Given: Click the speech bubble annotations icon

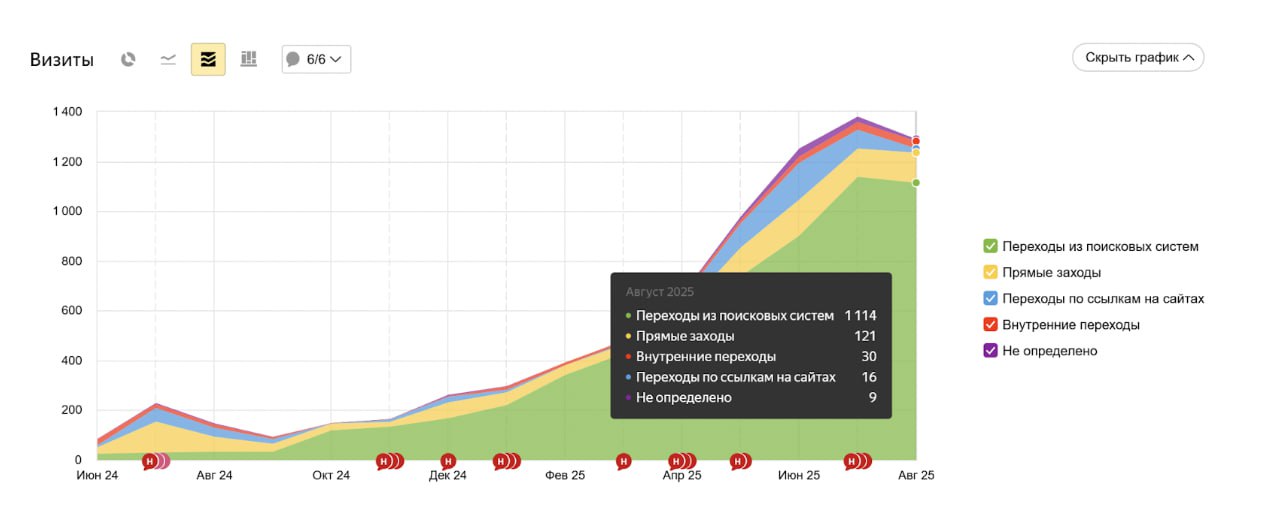Looking at the screenshot, I should click(293, 59).
